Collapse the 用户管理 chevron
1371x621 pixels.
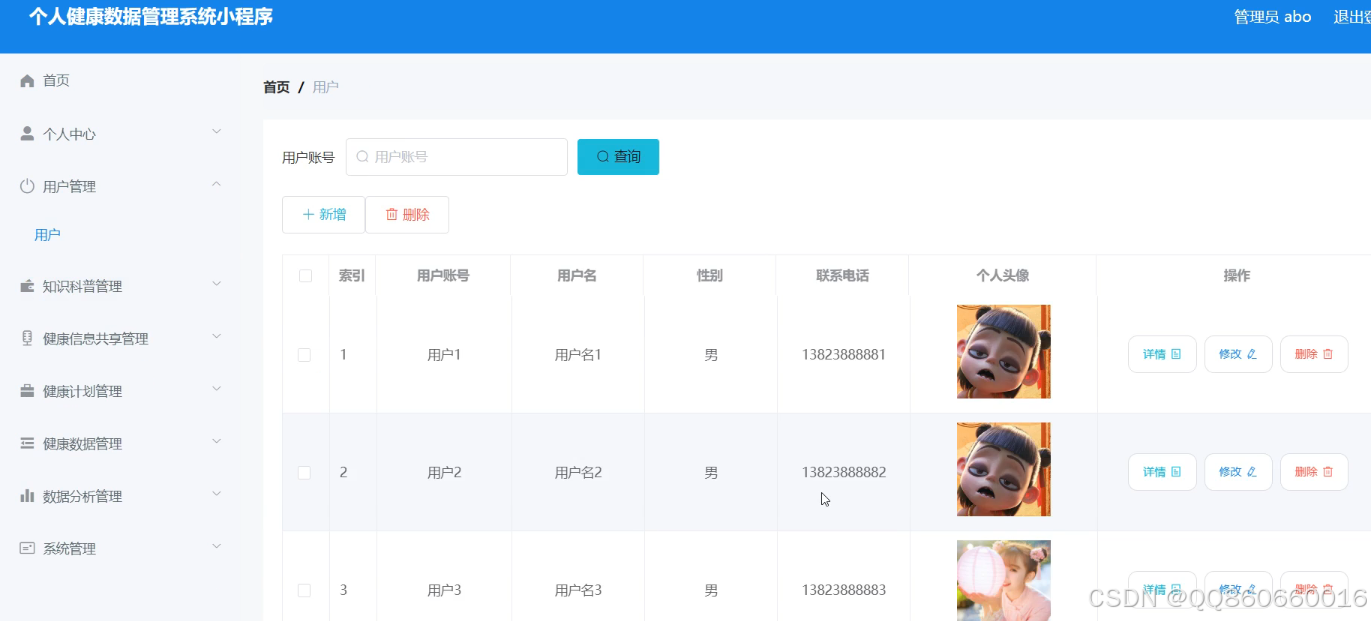[217, 185]
